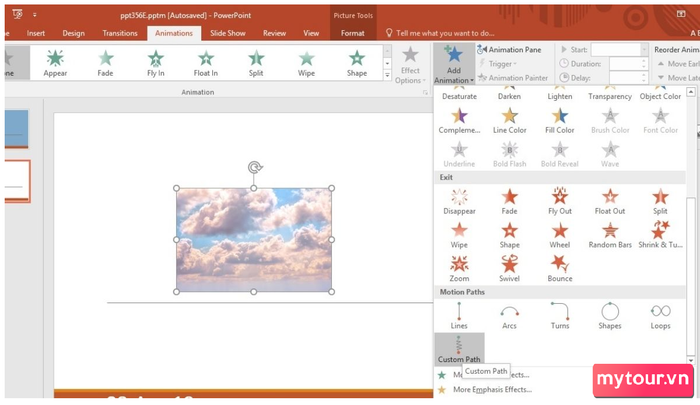This screenshot has width=700, height=405.
Task: Open the Trigger dropdown
Action: point(500,64)
